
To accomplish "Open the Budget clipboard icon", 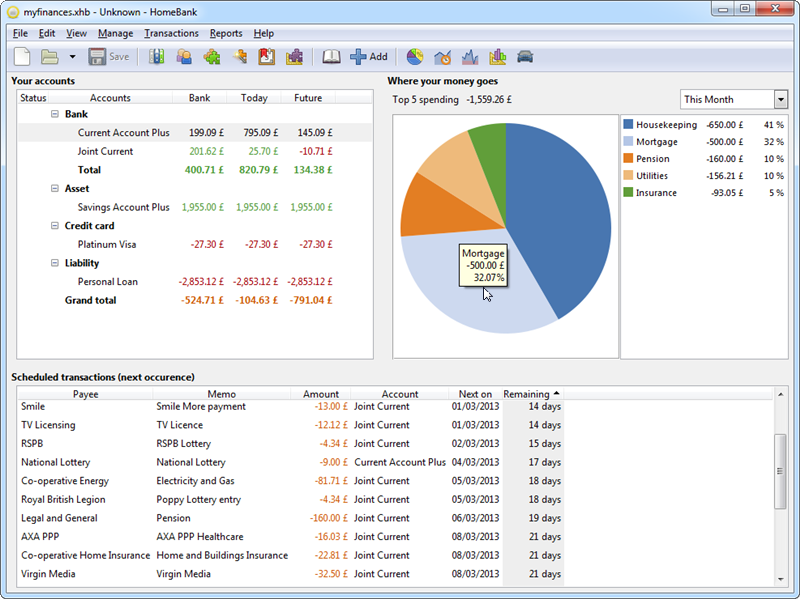I will (x=266, y=57).
